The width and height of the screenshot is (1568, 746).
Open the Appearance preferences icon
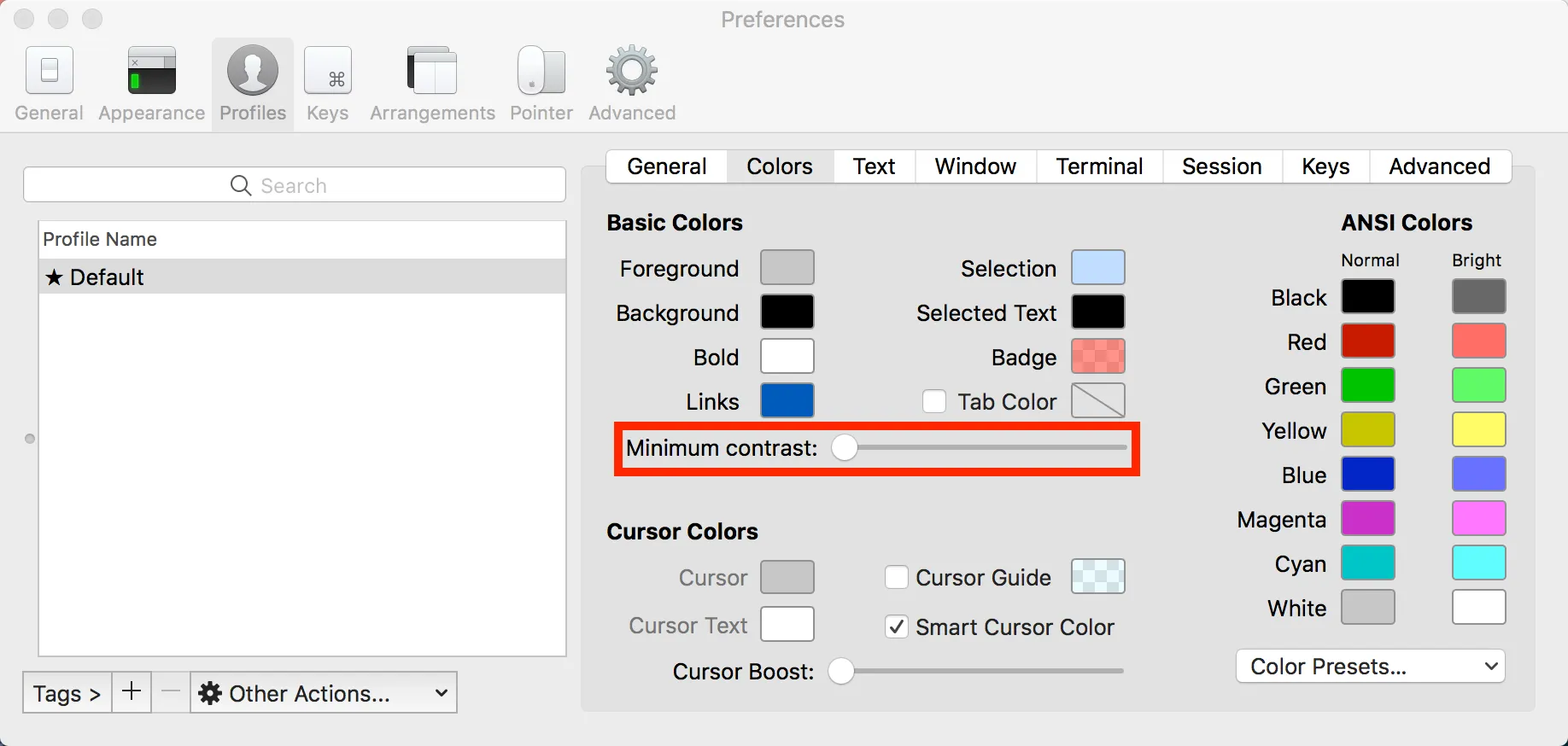pyautogui.click(x=151, y=72)
